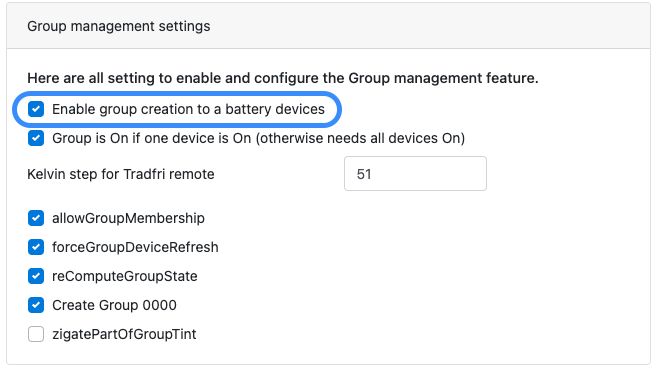Enable zigatePartOfGroupTint checkbox
The width and height of the screenshot is (659, 373).
click(x=36, y=334)
